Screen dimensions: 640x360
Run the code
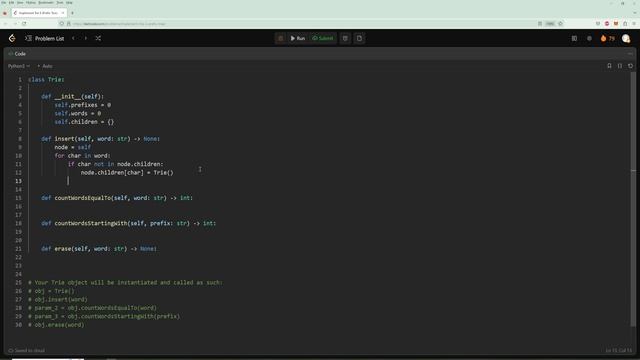(298, 38)
